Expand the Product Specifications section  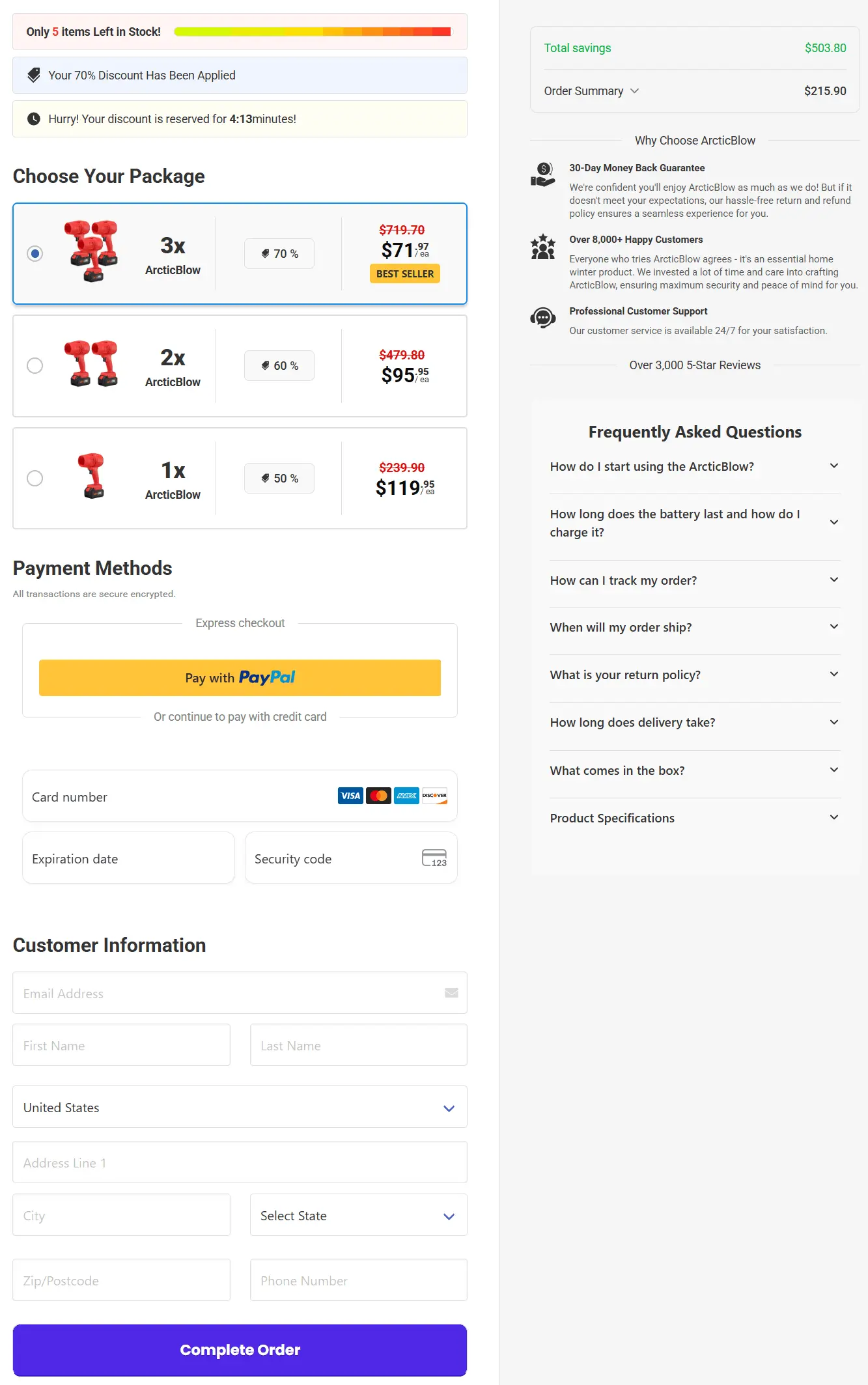pos(695,818)
